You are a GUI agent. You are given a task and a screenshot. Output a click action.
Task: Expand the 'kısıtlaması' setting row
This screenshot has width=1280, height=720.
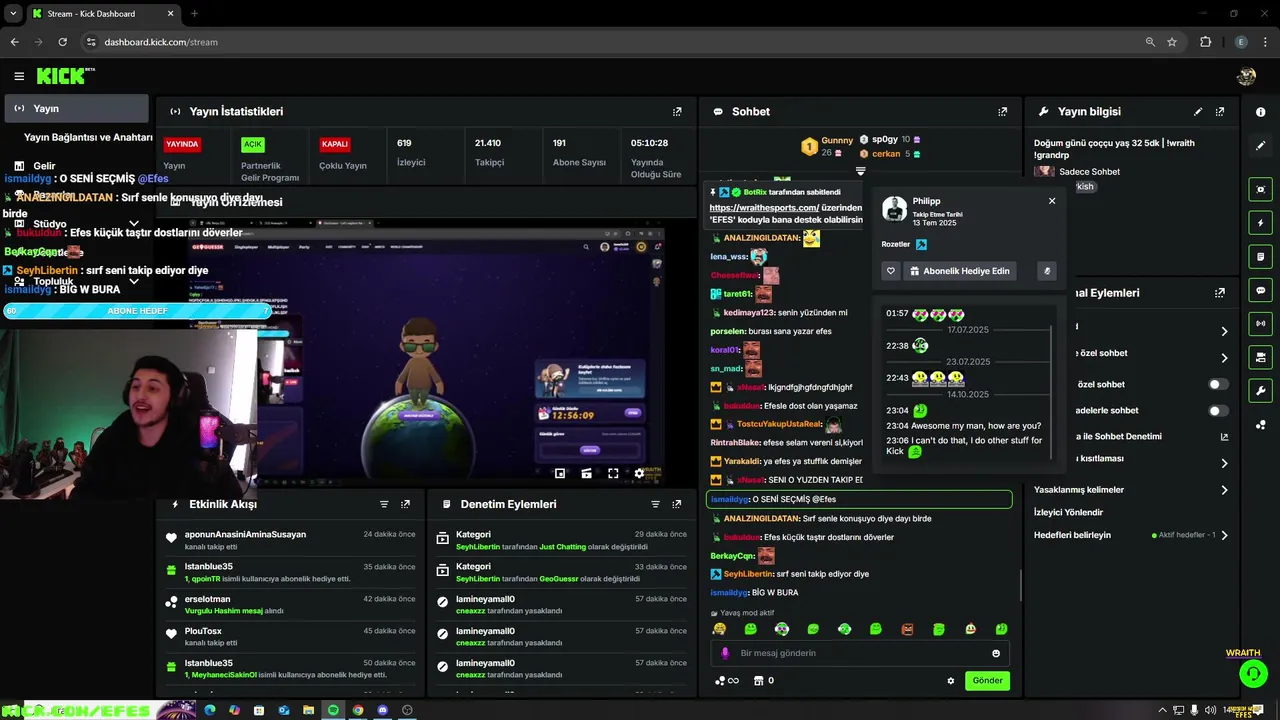(1224, 463)
